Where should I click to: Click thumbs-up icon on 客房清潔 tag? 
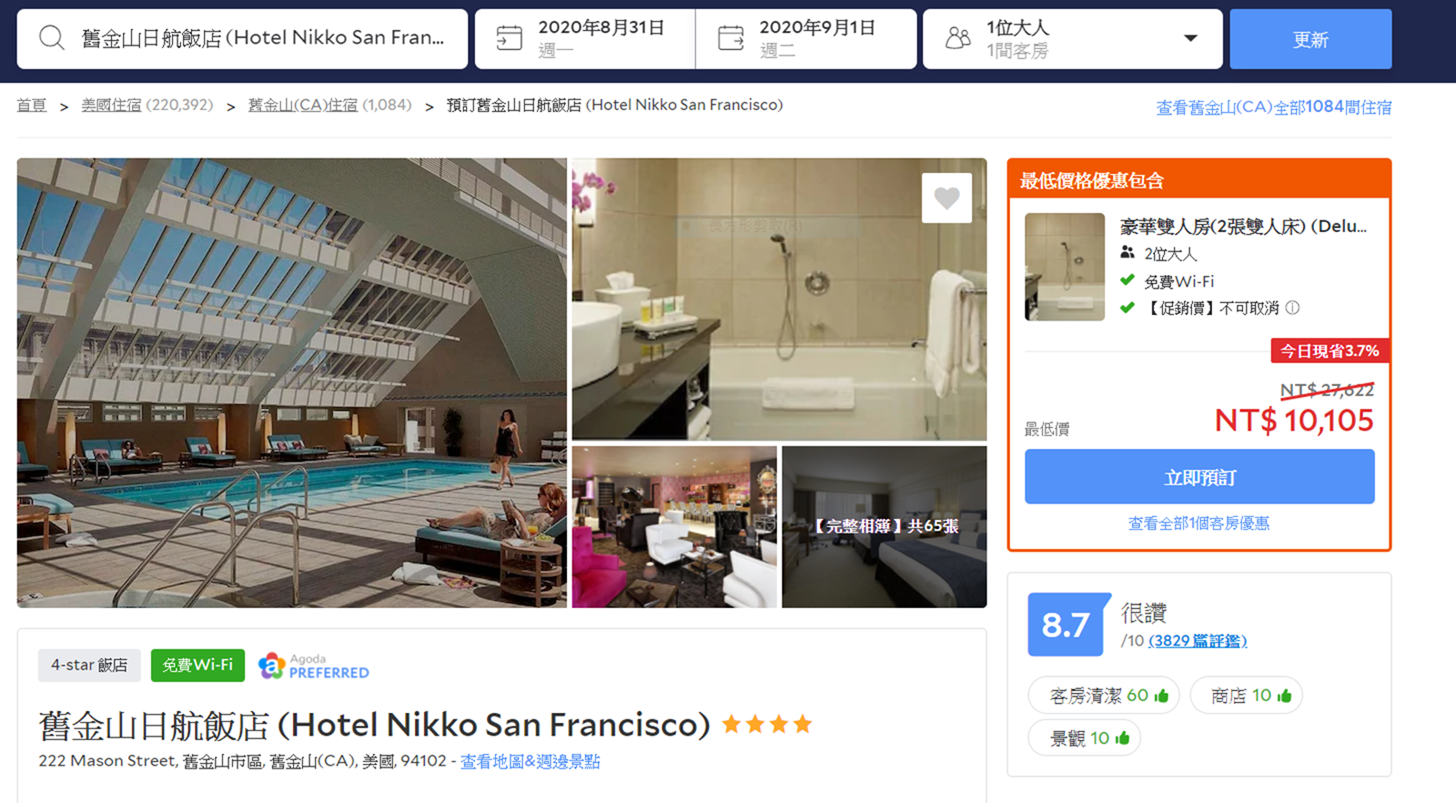(x=1161, y=696)
